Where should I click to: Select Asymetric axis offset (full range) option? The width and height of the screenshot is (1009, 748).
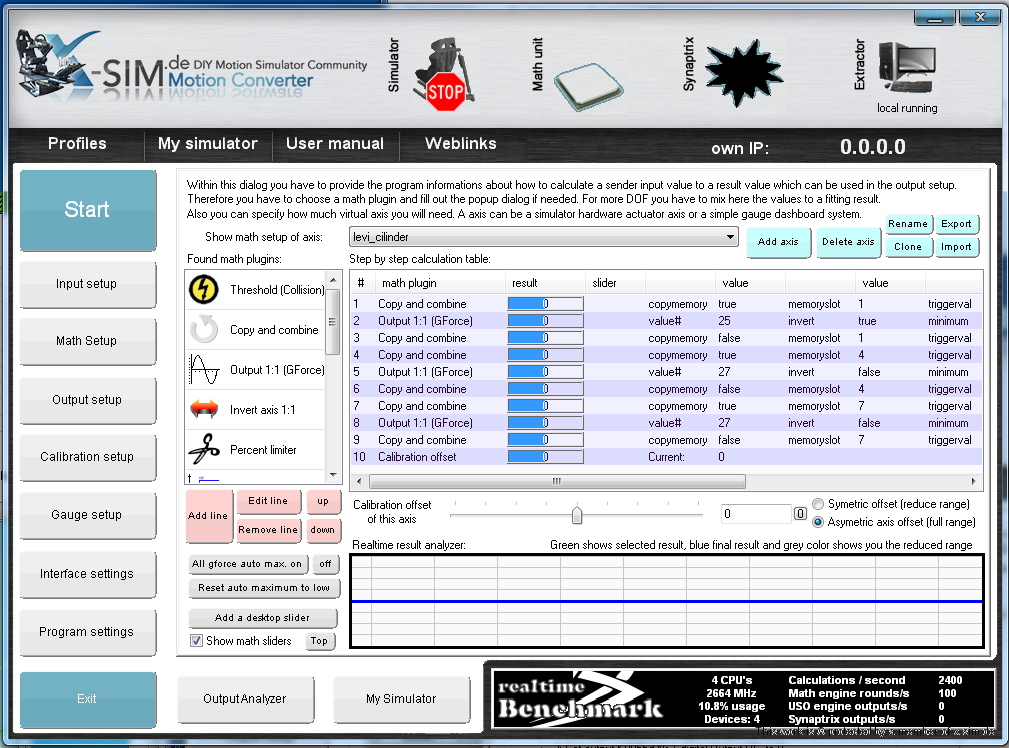coord(819,522)
